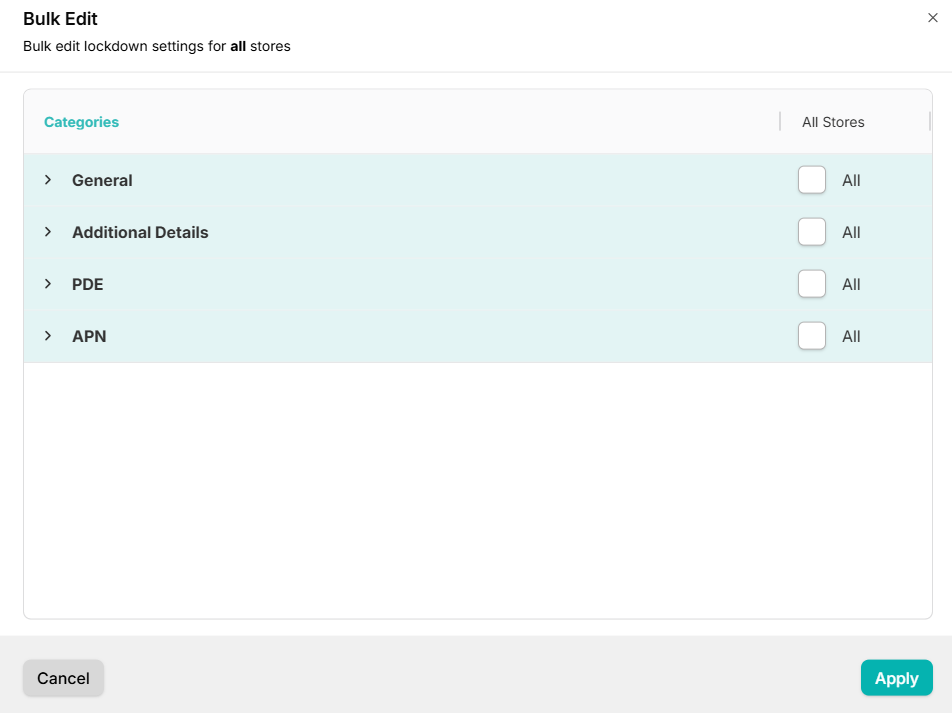Image resolution: width=952 pixels, height=713 pixels.
Task: Check the All checkbox for General
Action: click(811, 180)
